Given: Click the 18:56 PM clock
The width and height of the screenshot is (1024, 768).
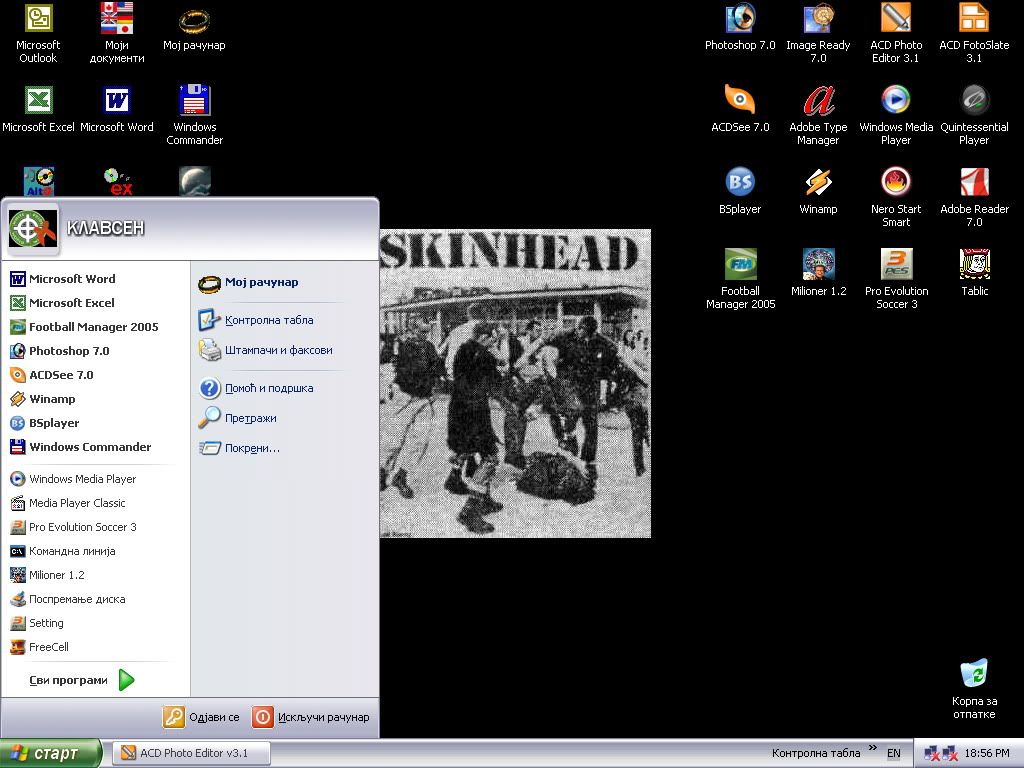Looking at the screenshot, I should point(987,753).
